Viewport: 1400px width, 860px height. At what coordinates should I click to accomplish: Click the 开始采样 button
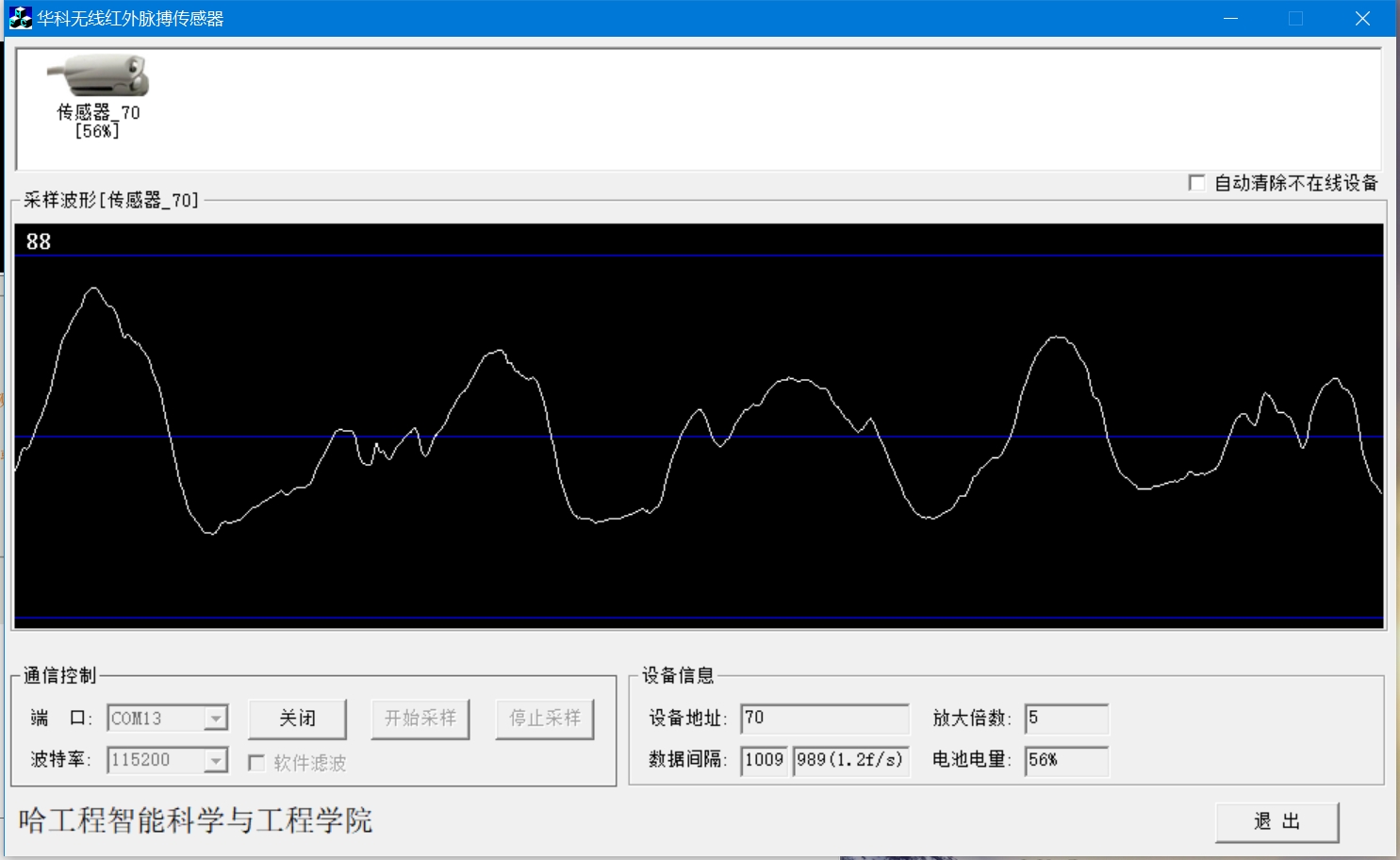(420, 719)
